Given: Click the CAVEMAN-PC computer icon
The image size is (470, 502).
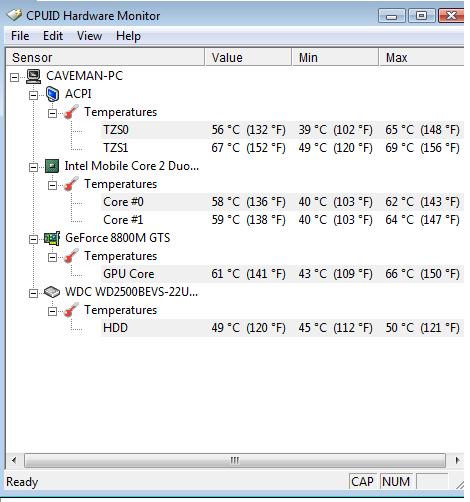Looking at the screenshot, I should (x=34, y=76).
